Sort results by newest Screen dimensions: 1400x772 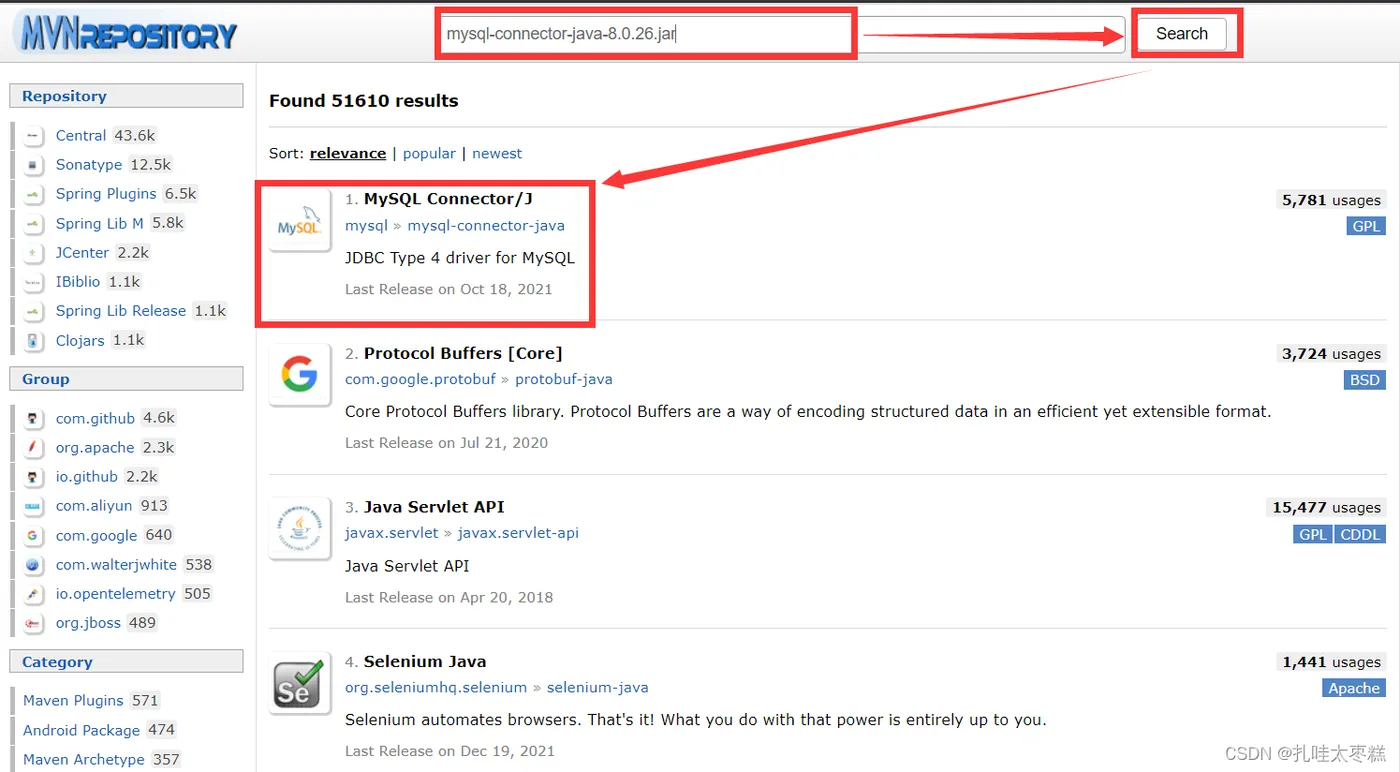(x=497, y=153)
